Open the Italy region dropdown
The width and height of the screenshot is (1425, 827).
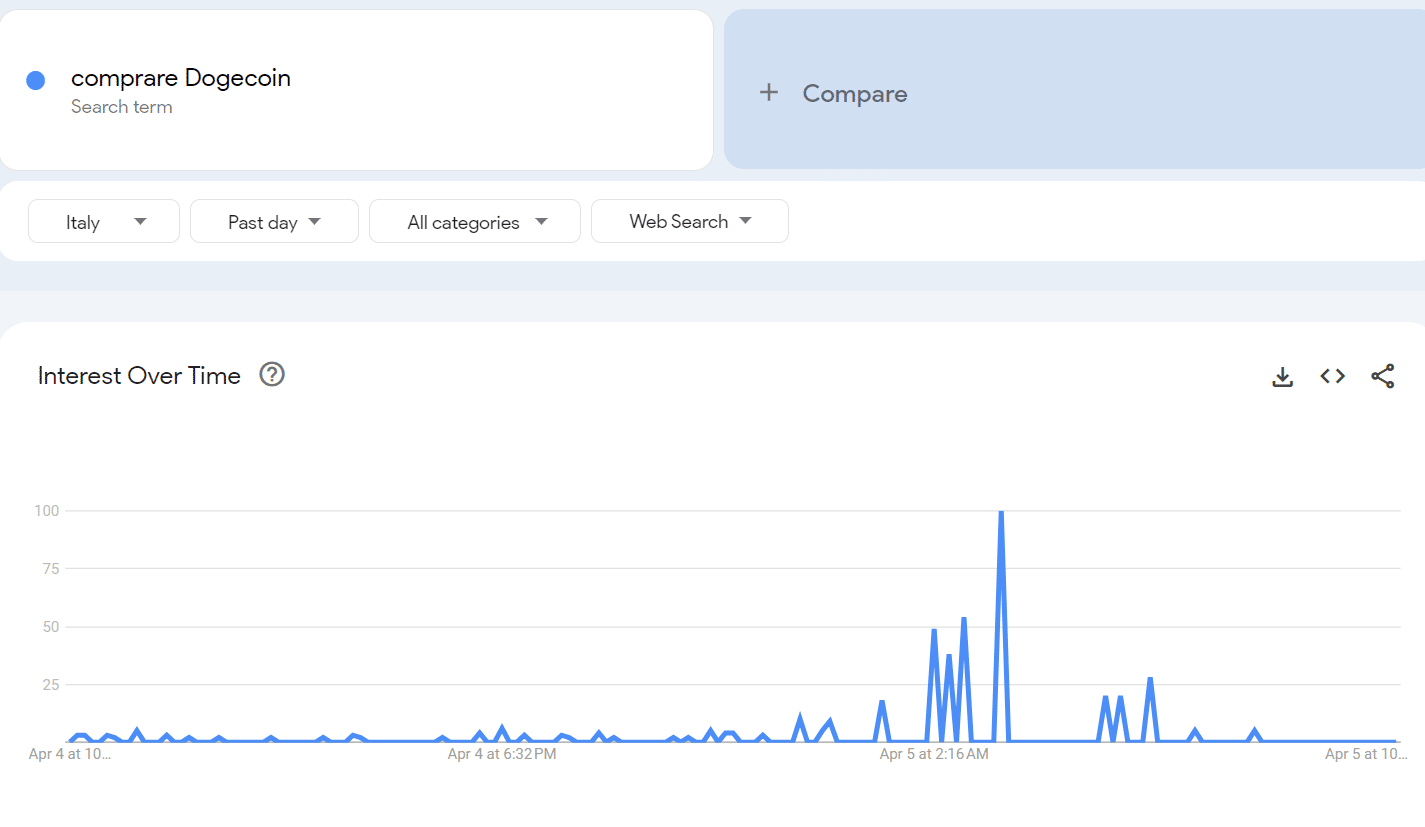click(104, 221)
